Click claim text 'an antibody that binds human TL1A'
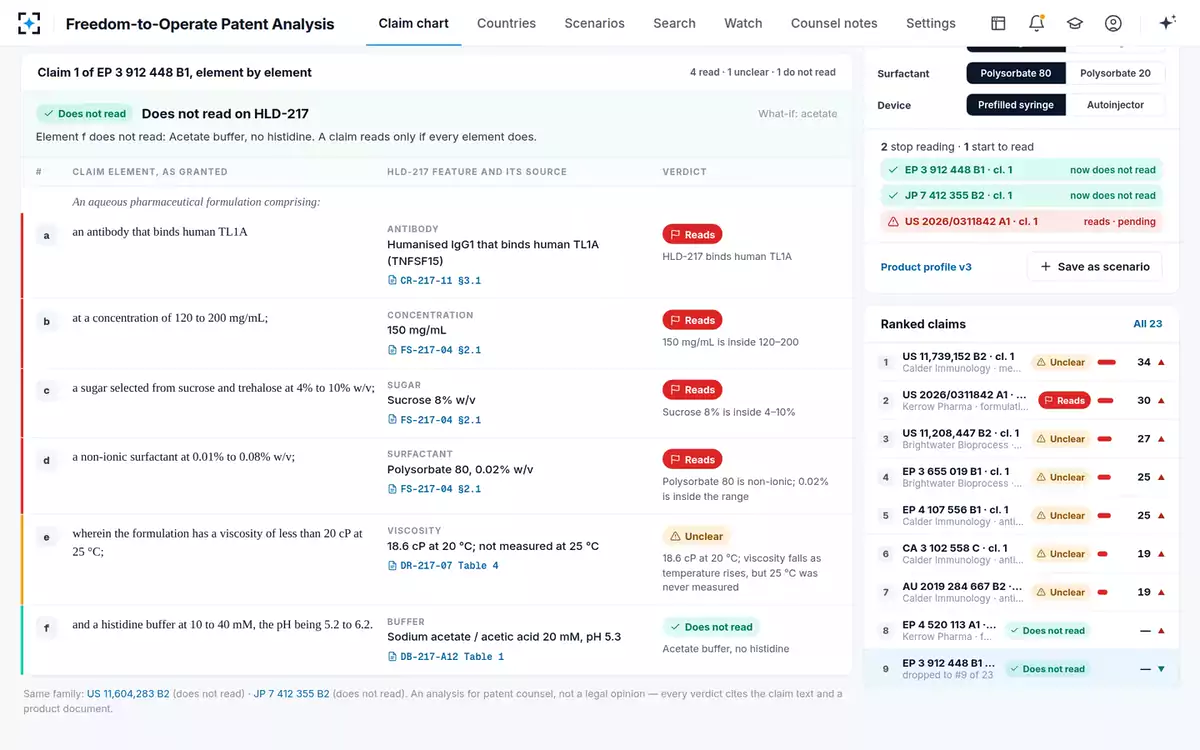The height and width of the screenshot is (750, 1200). [160, 232]
